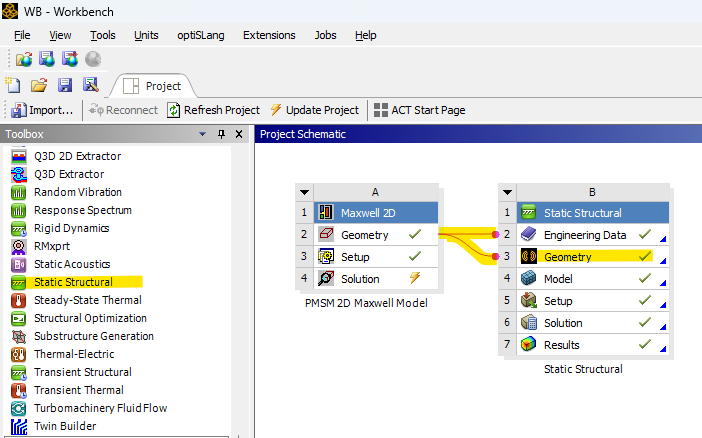The image size is (702, 438).
Task: Click the Structural Optimization icon
Action: click(x=19, y=318)
